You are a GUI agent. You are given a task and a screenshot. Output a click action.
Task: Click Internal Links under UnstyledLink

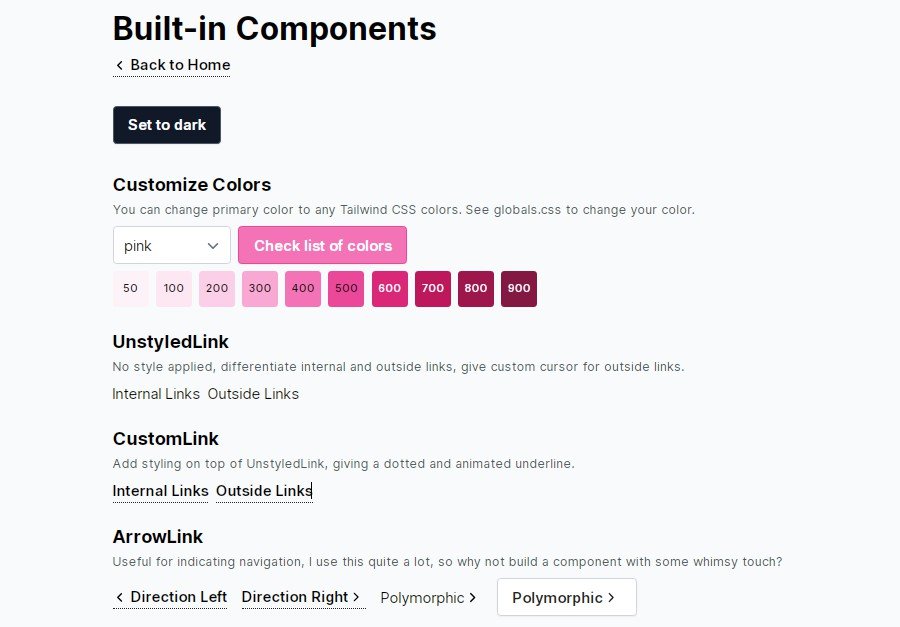[x=156, y=394]
